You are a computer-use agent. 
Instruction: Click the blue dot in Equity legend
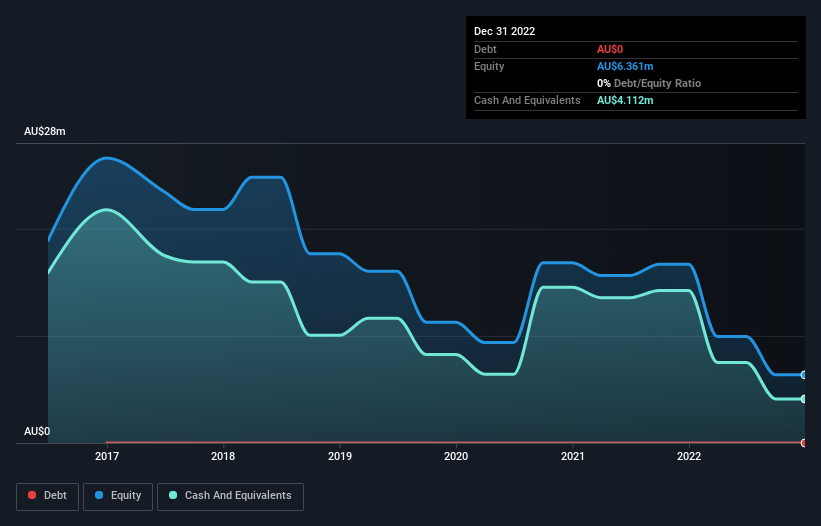click(99, 495)
